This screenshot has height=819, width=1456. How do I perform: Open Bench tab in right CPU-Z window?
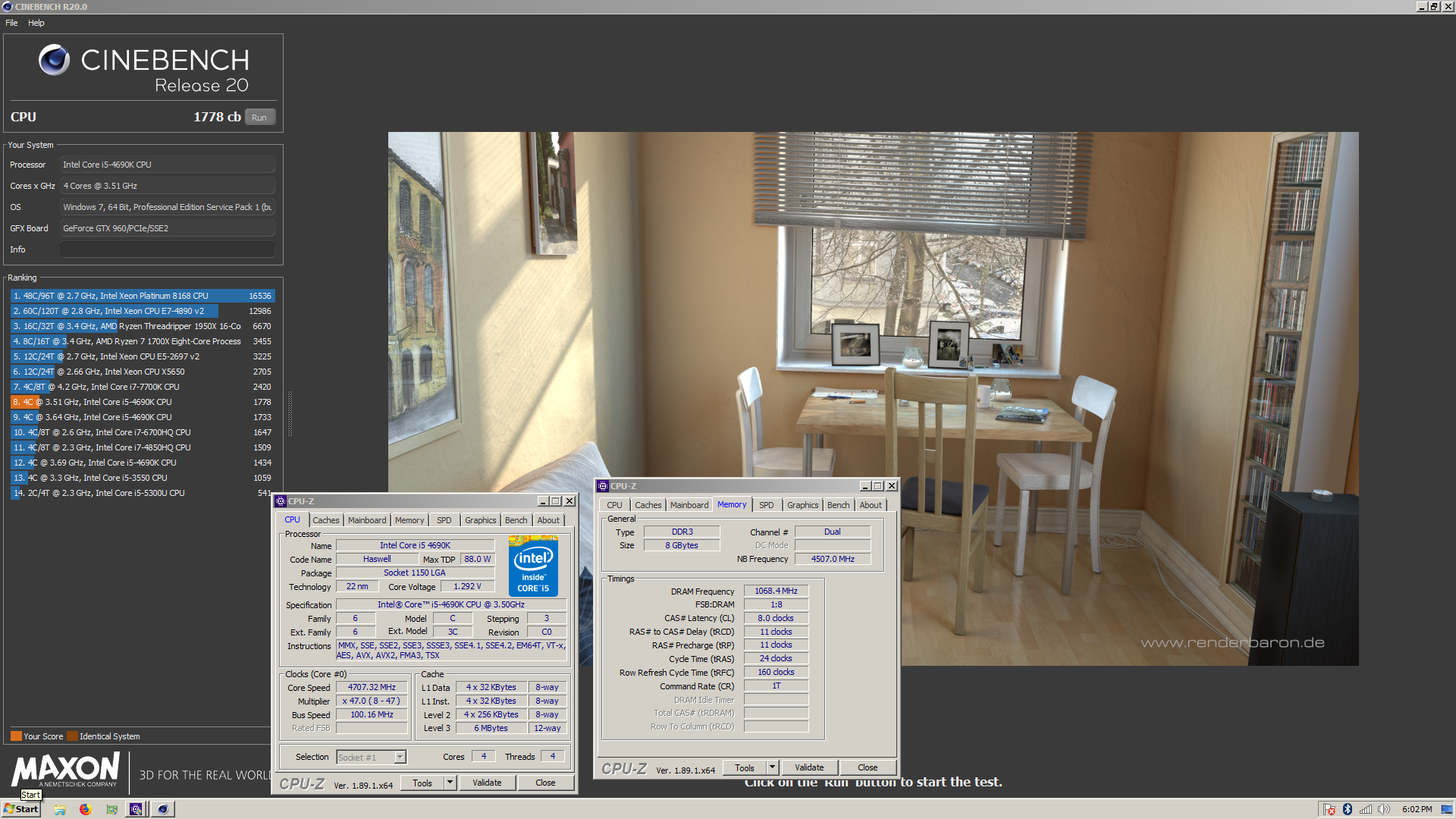839,505
